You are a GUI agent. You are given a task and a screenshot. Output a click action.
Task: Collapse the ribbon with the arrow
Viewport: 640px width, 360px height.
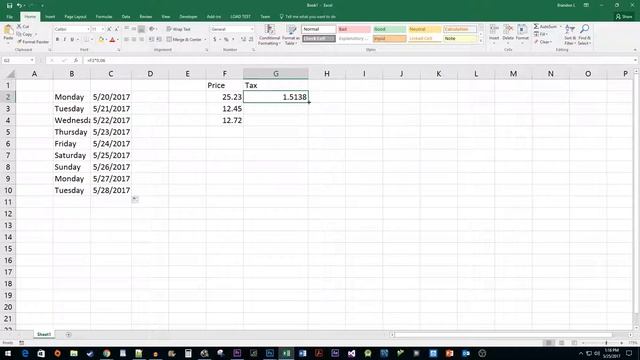point(635,50)
